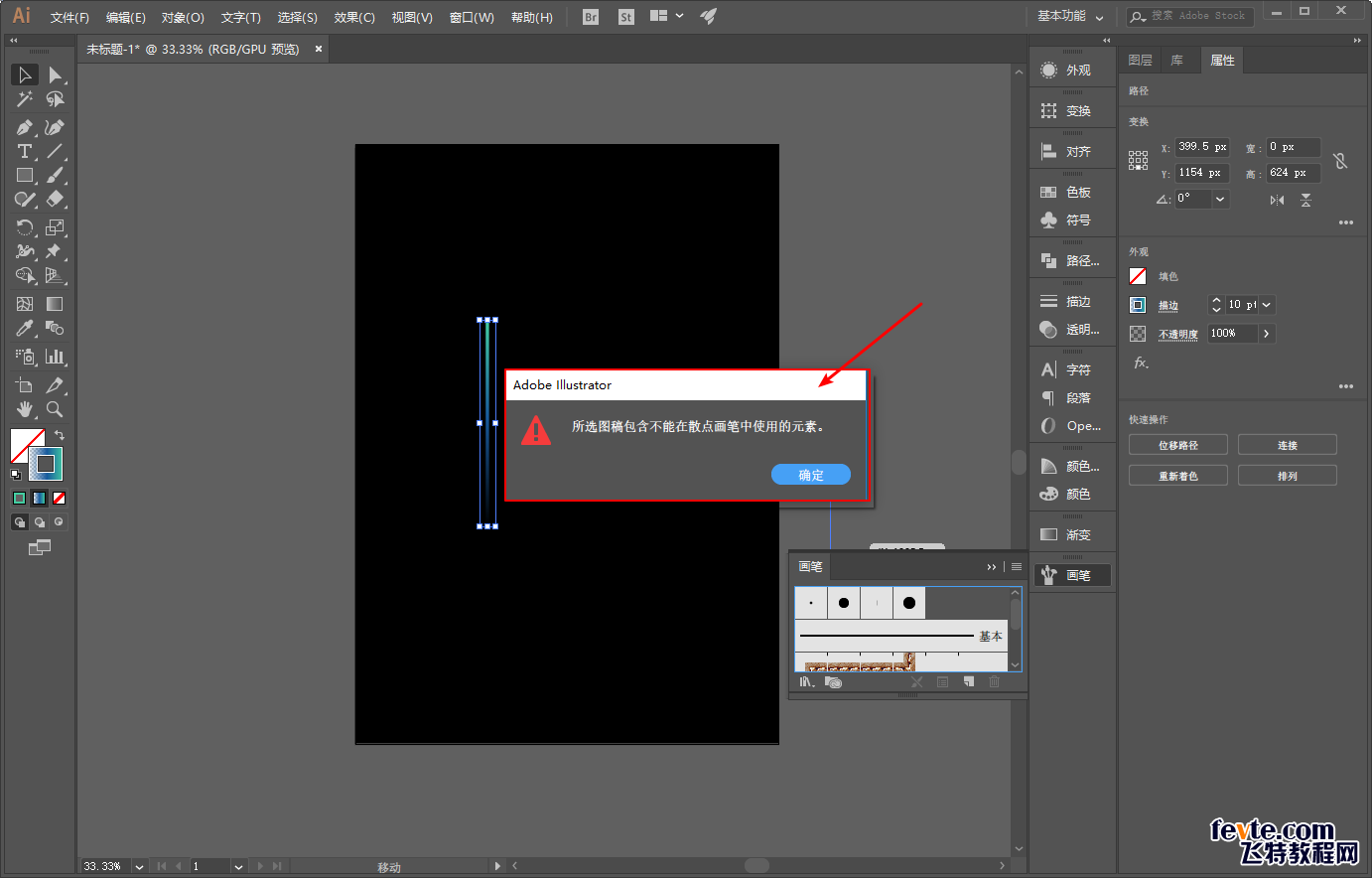Viewport: 1372px width, 878px height.
Task: Open the 对象(O) menu
Action: (183, 17)
